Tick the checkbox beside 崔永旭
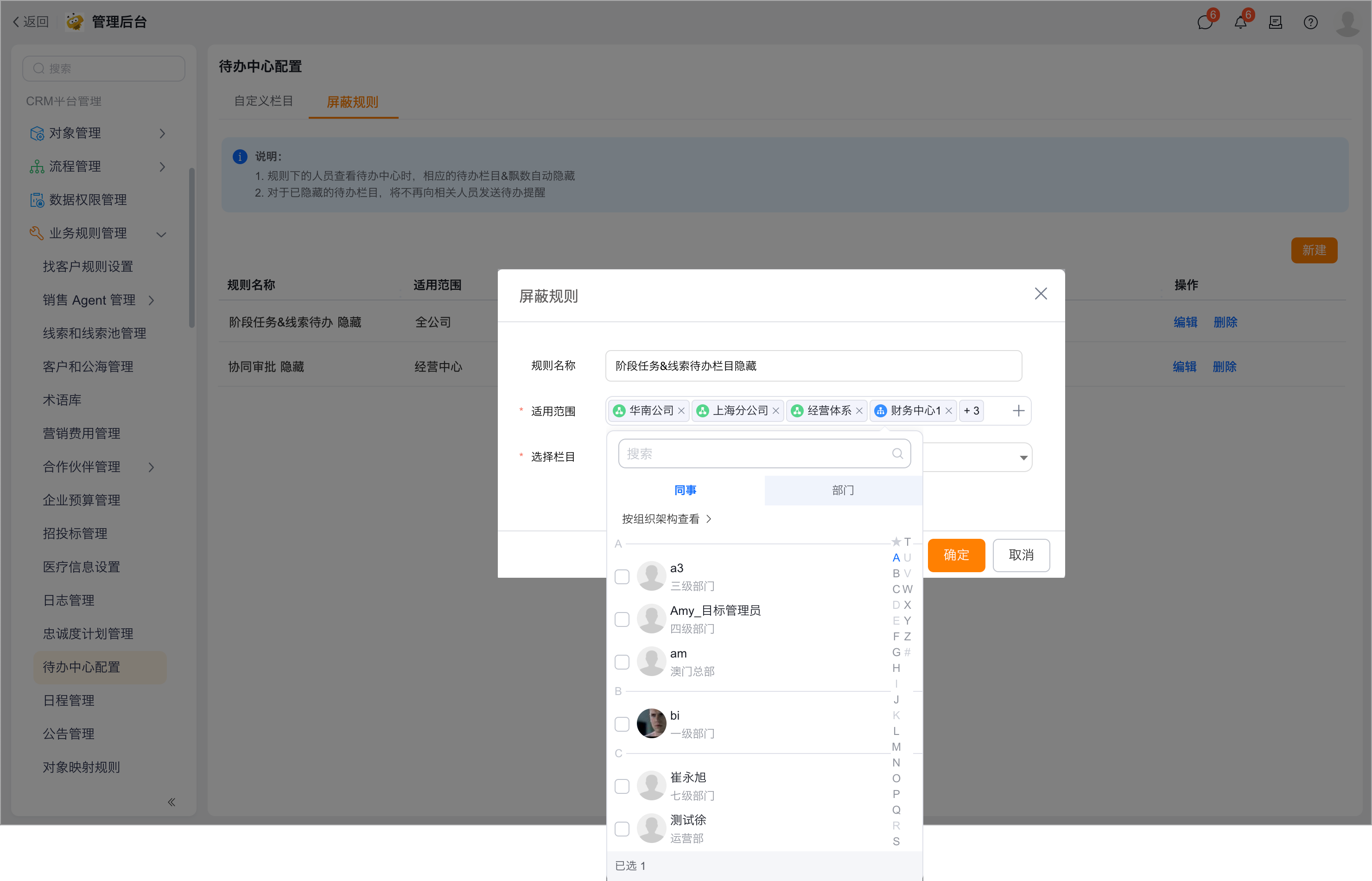This screenshot has width=1372, height=881. [x=622, y=786]
